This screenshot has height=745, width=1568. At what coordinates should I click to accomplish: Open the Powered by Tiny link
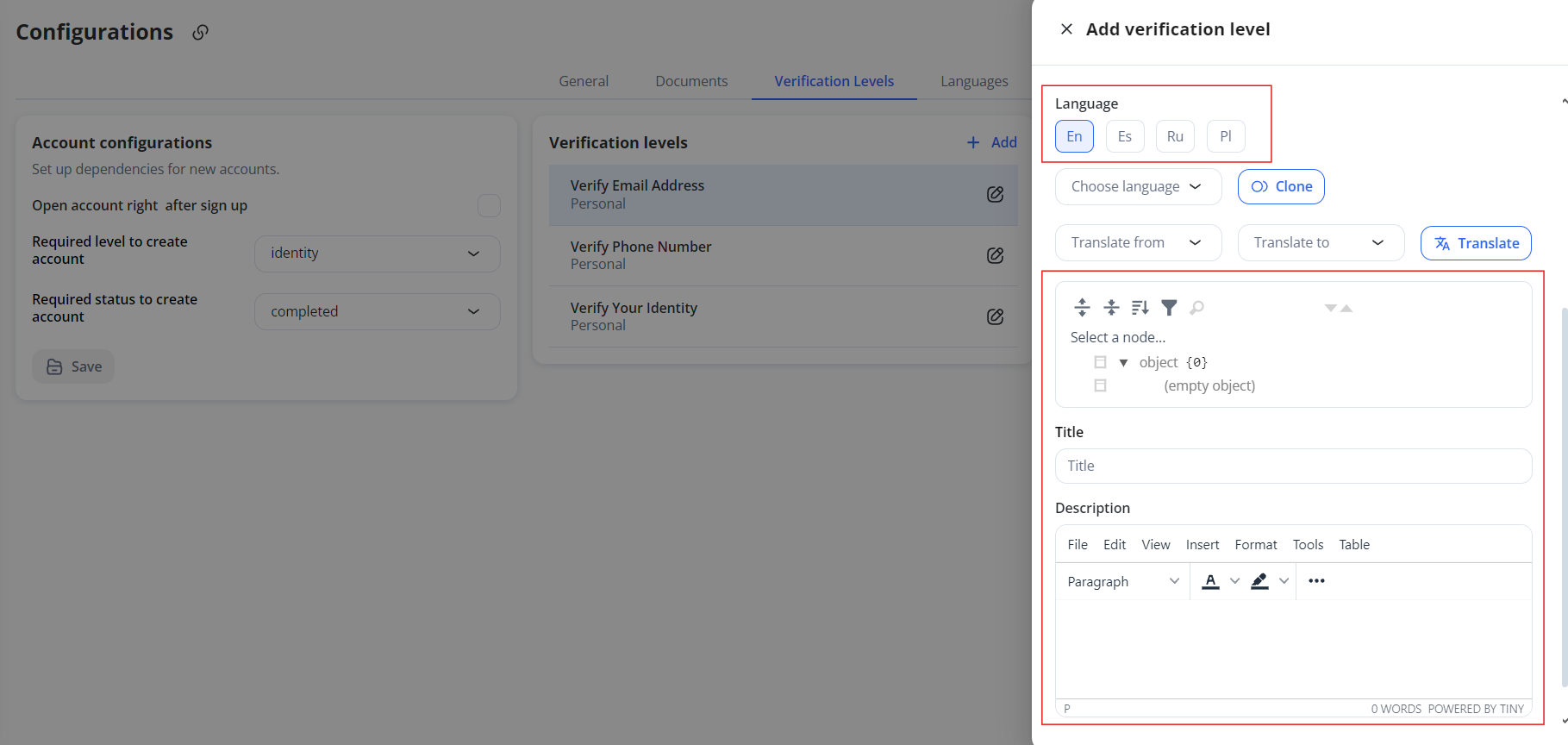pos(1476,709)
